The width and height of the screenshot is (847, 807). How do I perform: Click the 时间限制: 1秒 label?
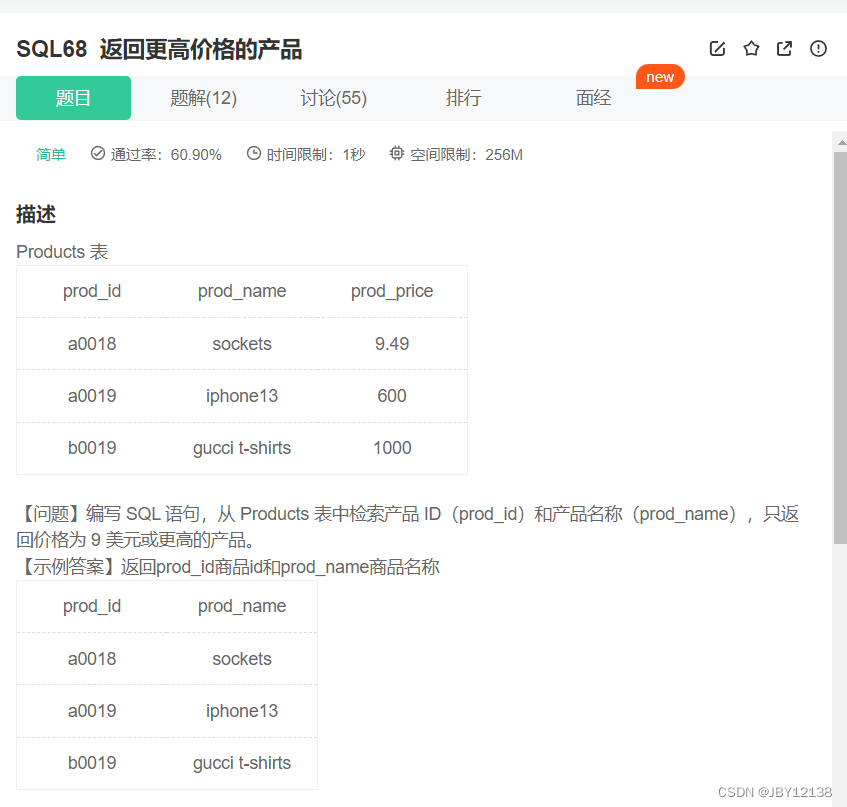[317, 154]
